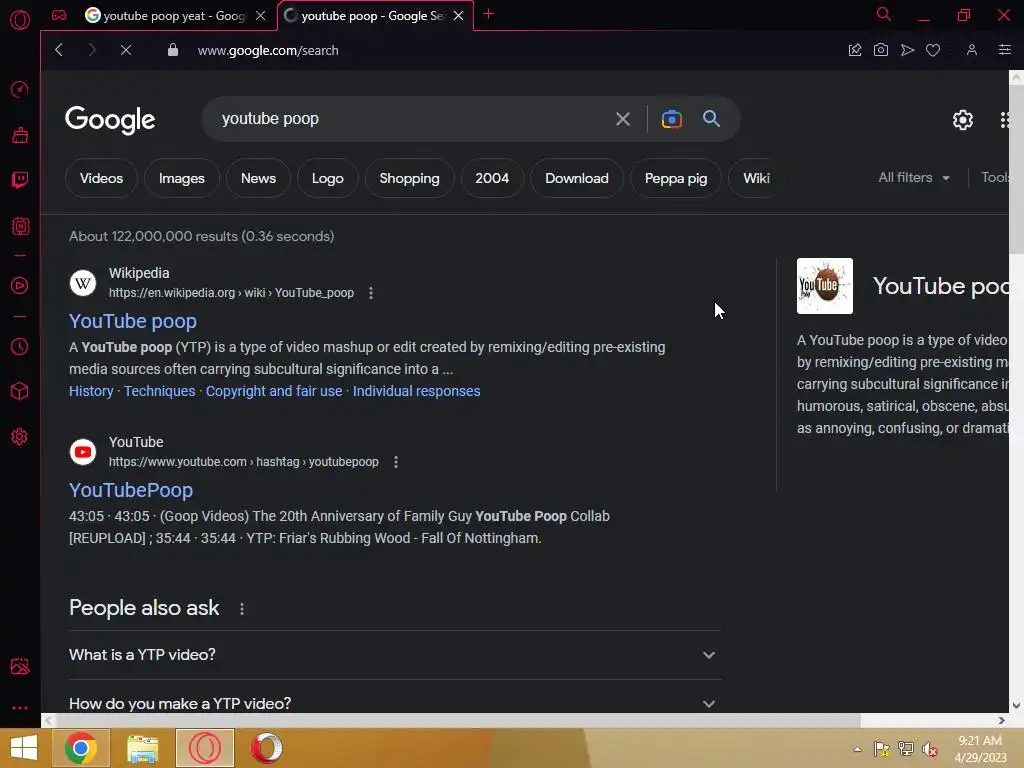Close the "youtube poop yeat" tab

pos(261,16)
